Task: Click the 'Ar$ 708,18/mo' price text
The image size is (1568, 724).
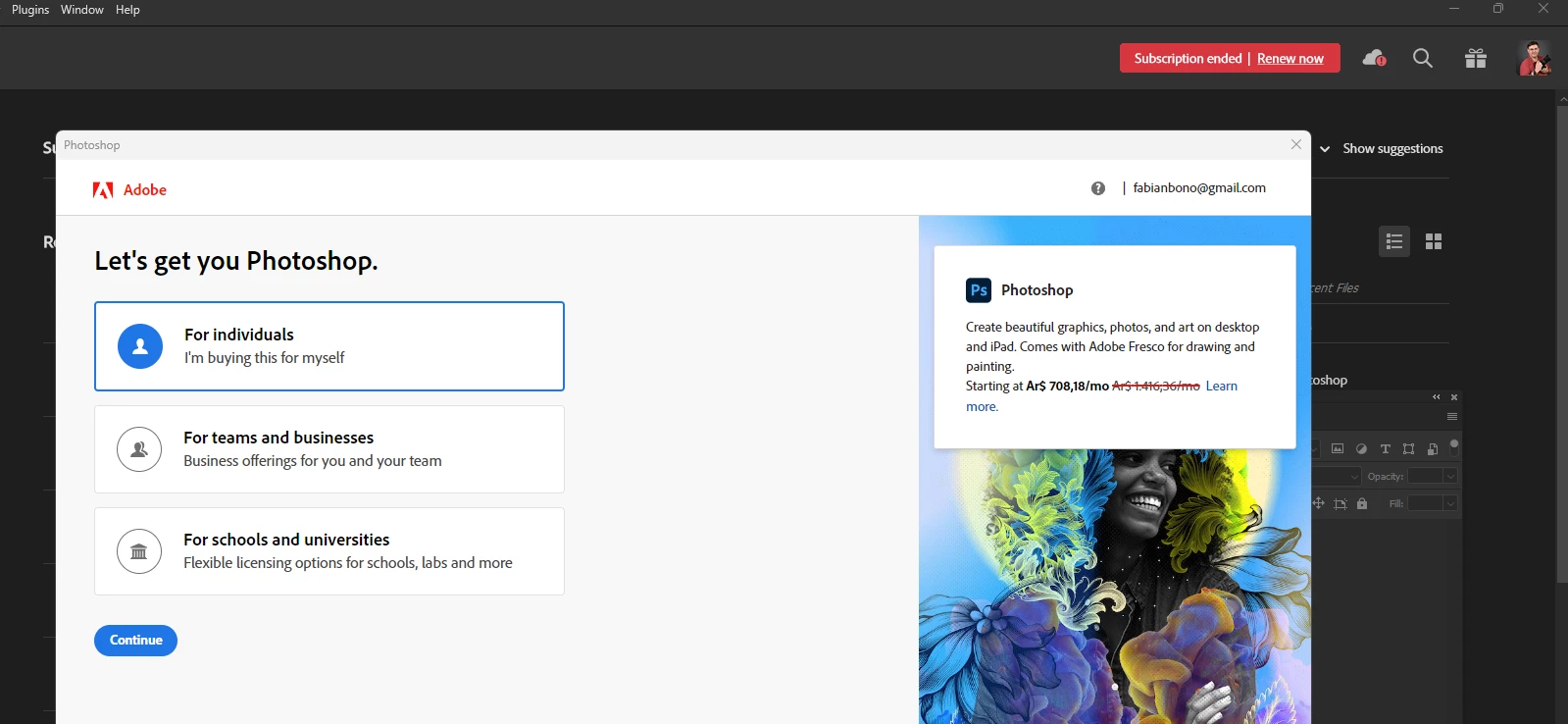Action: click(1067, 387)
